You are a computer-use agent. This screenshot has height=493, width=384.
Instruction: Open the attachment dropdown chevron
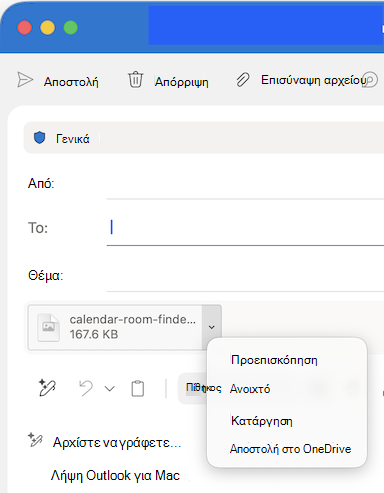point(212,327)
